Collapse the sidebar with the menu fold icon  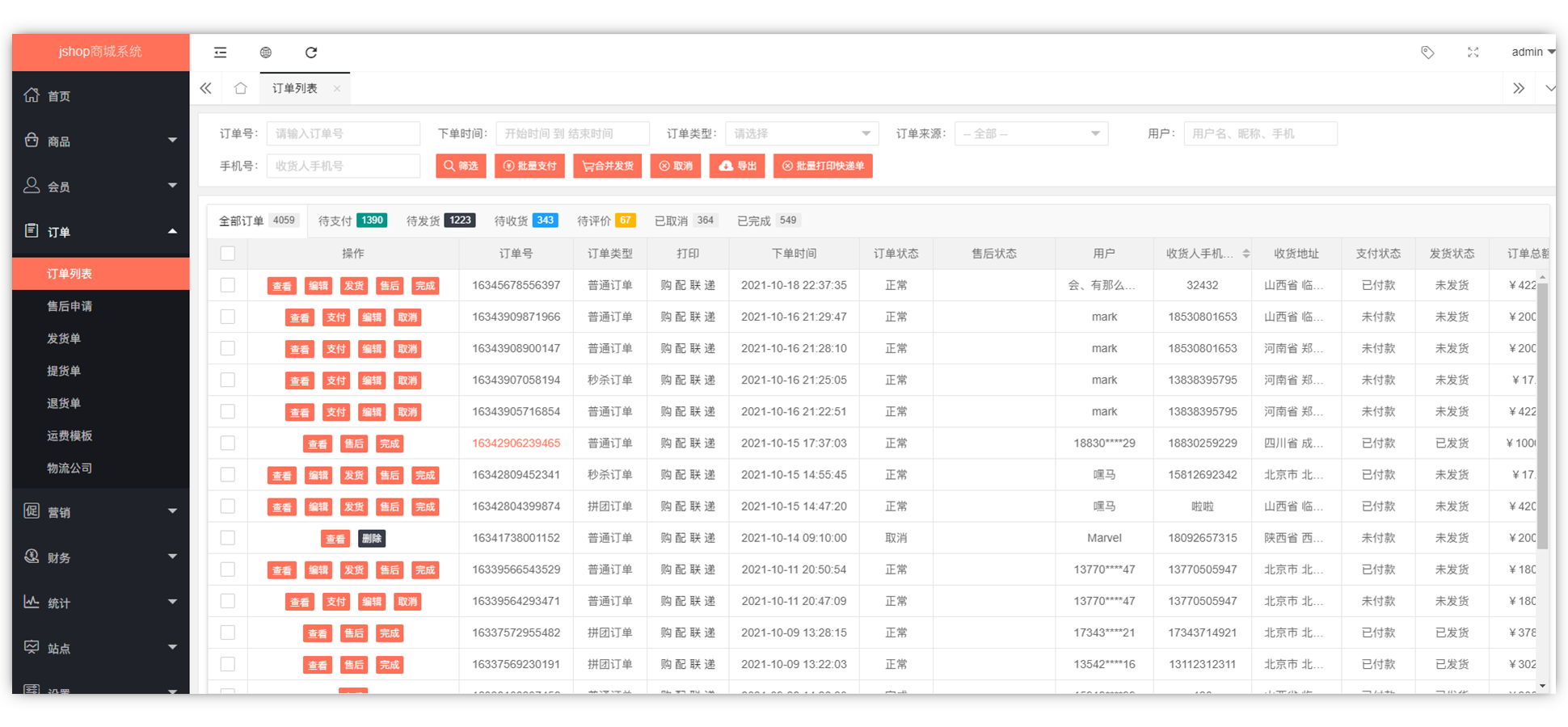tap(220, 53)
